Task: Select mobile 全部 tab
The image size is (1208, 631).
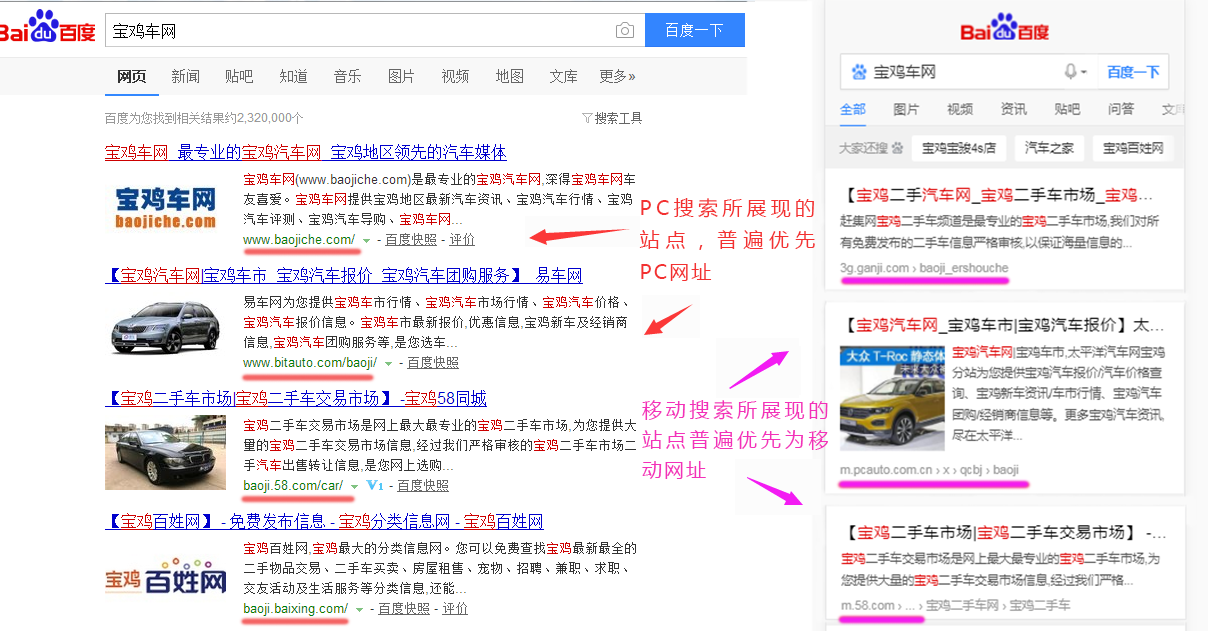Action: point(853,109)
